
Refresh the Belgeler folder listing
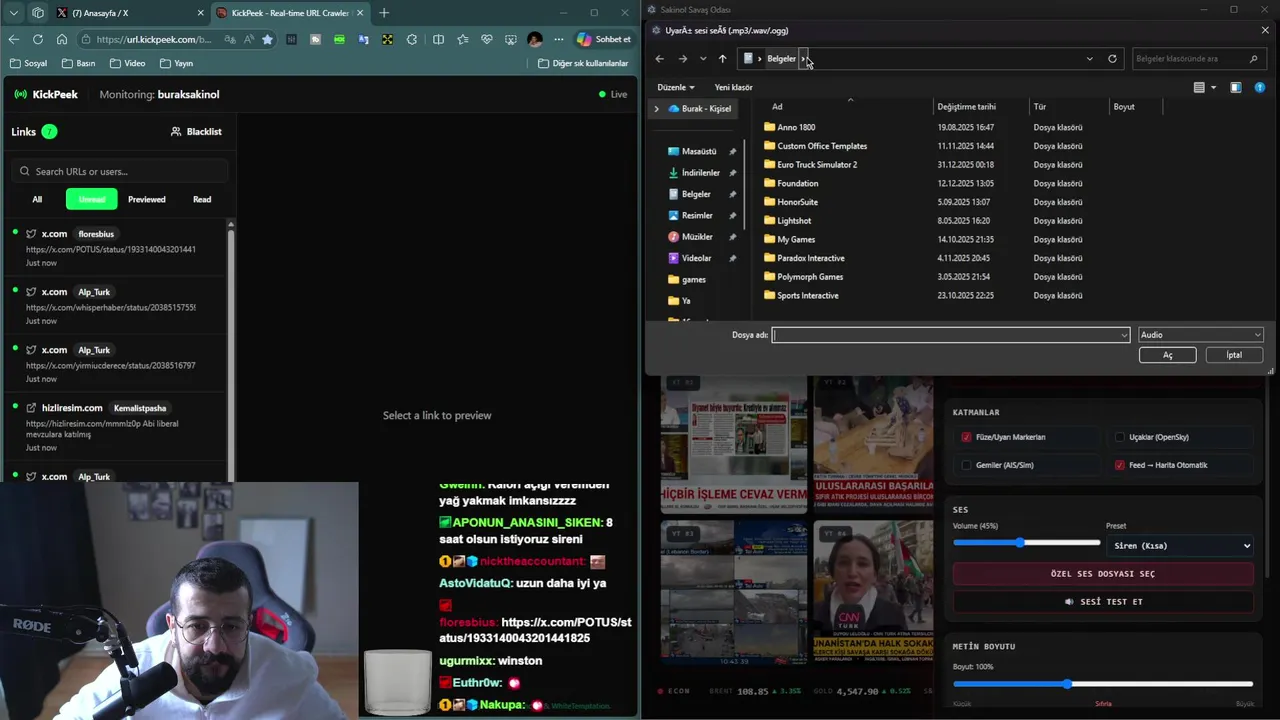pos(1112,59)
